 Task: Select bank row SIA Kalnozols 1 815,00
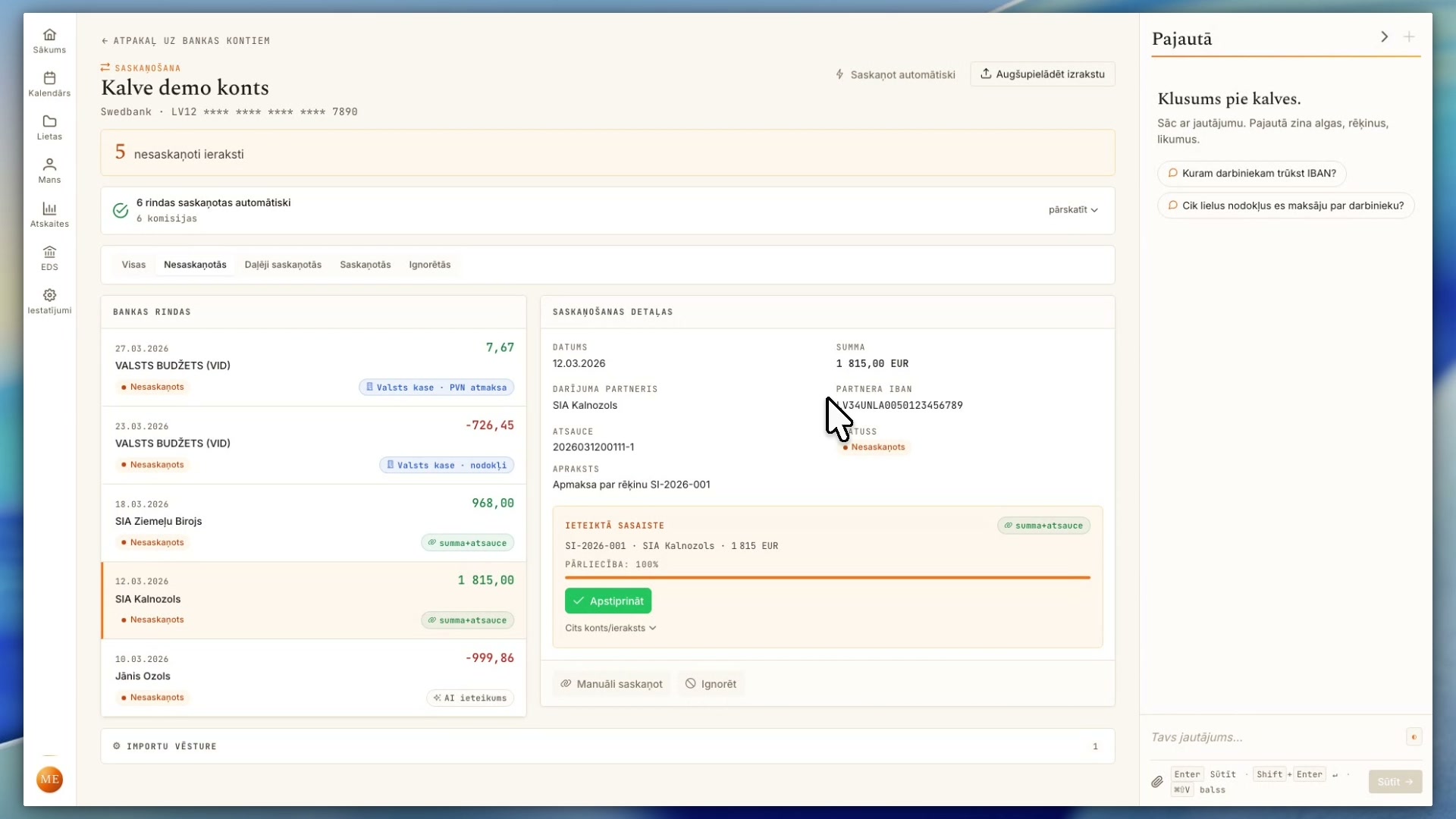click(314, 601)
